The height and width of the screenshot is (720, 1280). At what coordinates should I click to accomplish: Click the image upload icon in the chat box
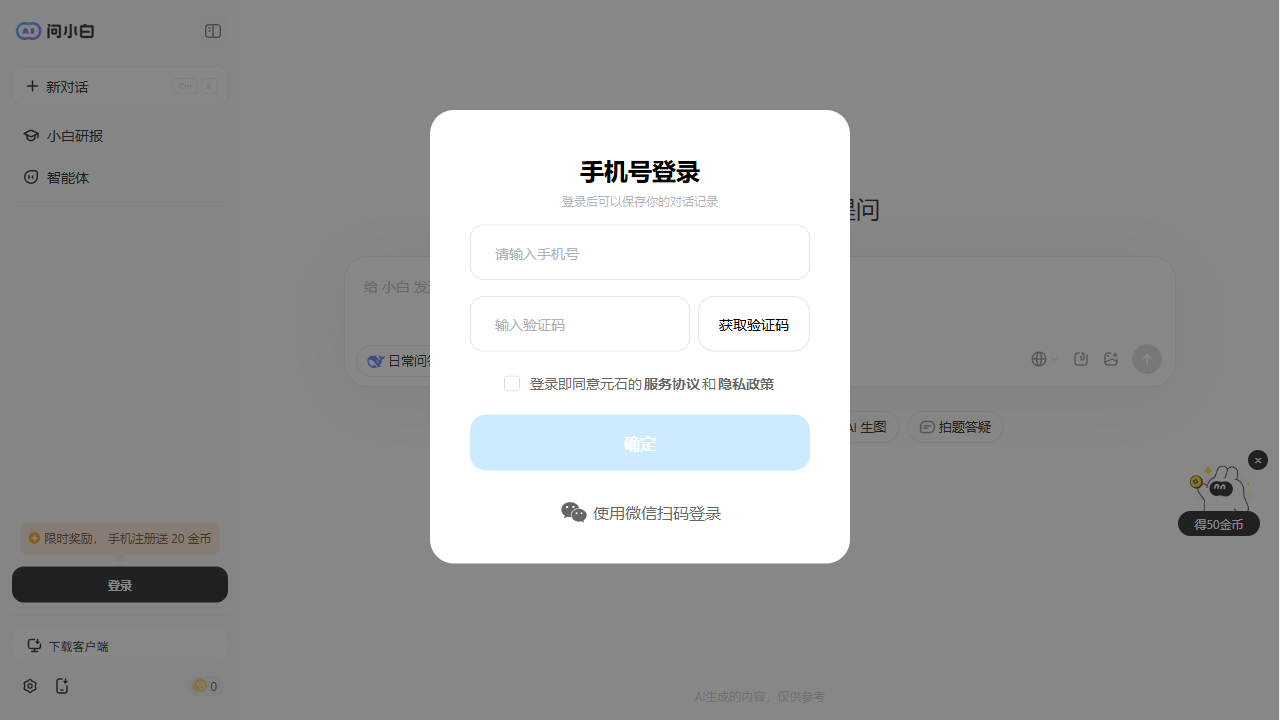(1110, 359)
